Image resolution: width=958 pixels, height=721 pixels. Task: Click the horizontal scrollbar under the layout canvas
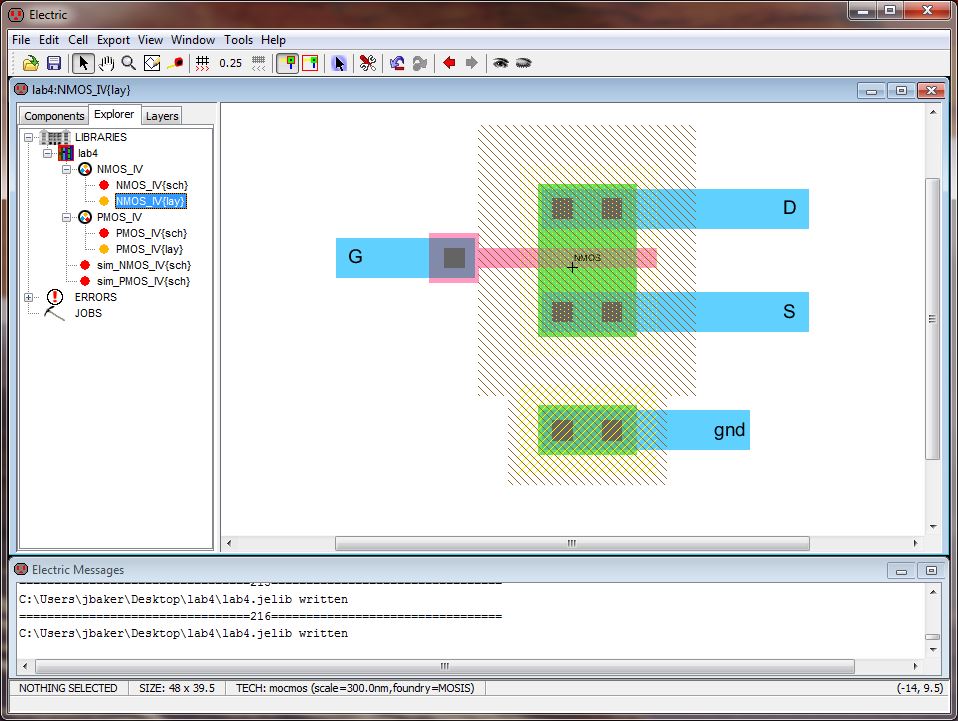571,544
